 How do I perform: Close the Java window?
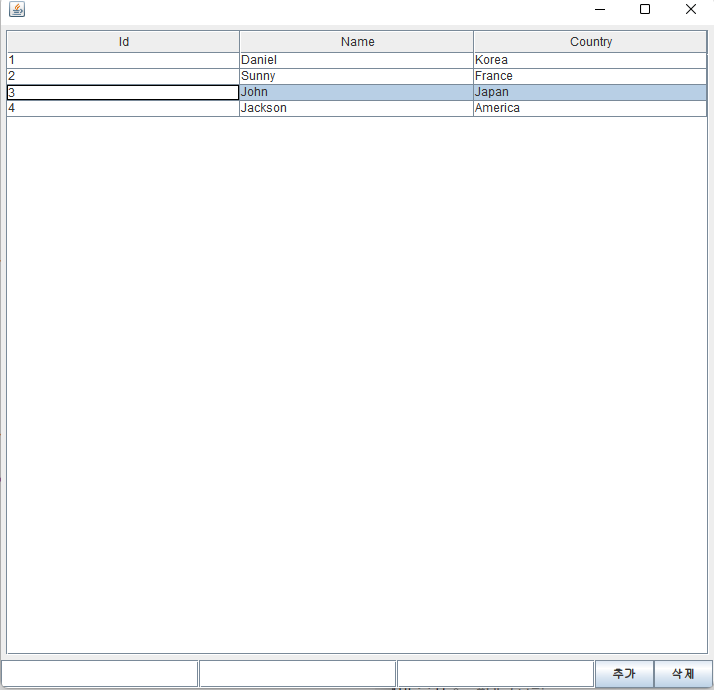click(x=691, y=9)
